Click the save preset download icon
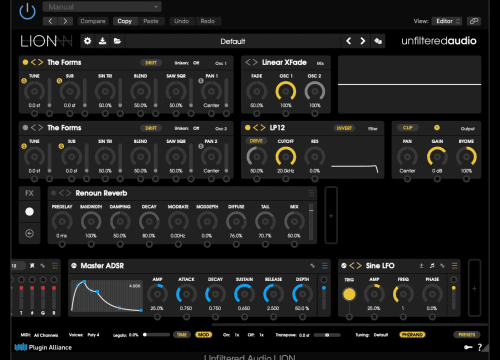 pyautogui.click(x=102, y=41)
